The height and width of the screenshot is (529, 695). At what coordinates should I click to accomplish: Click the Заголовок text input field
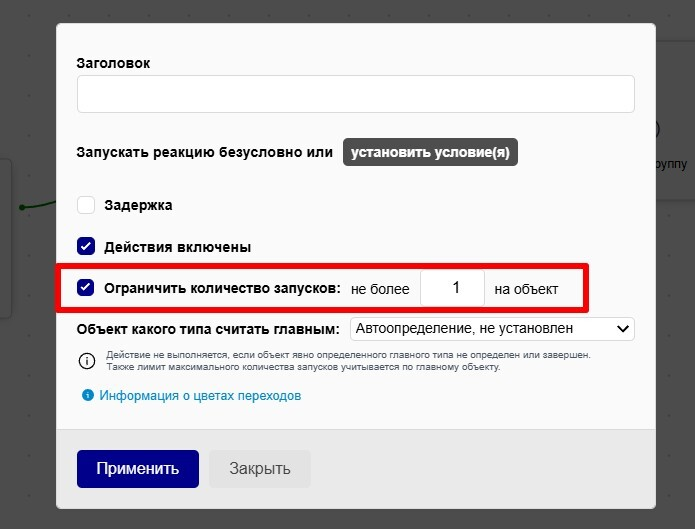355,94
